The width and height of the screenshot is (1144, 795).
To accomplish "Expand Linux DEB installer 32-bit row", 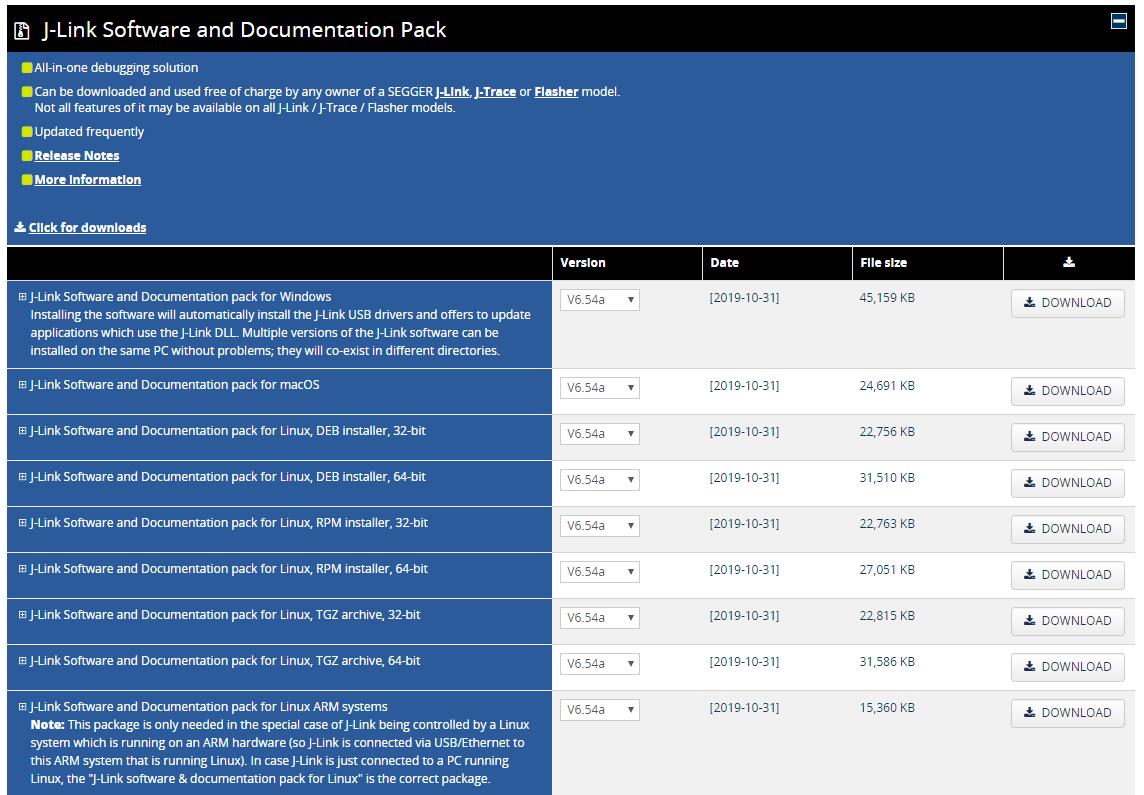I will point(23,431).
